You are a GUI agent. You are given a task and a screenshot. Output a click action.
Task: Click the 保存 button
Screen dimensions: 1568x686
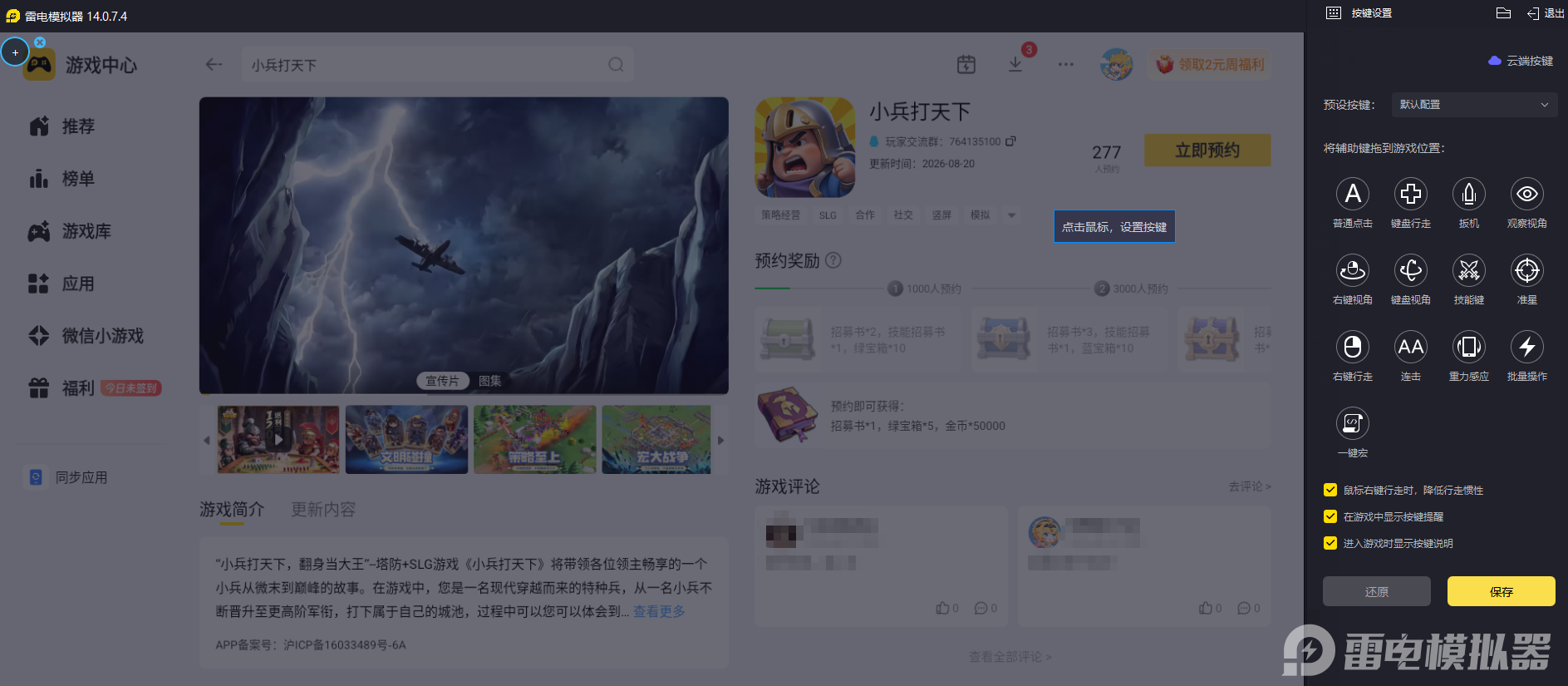click(1502, 591)
